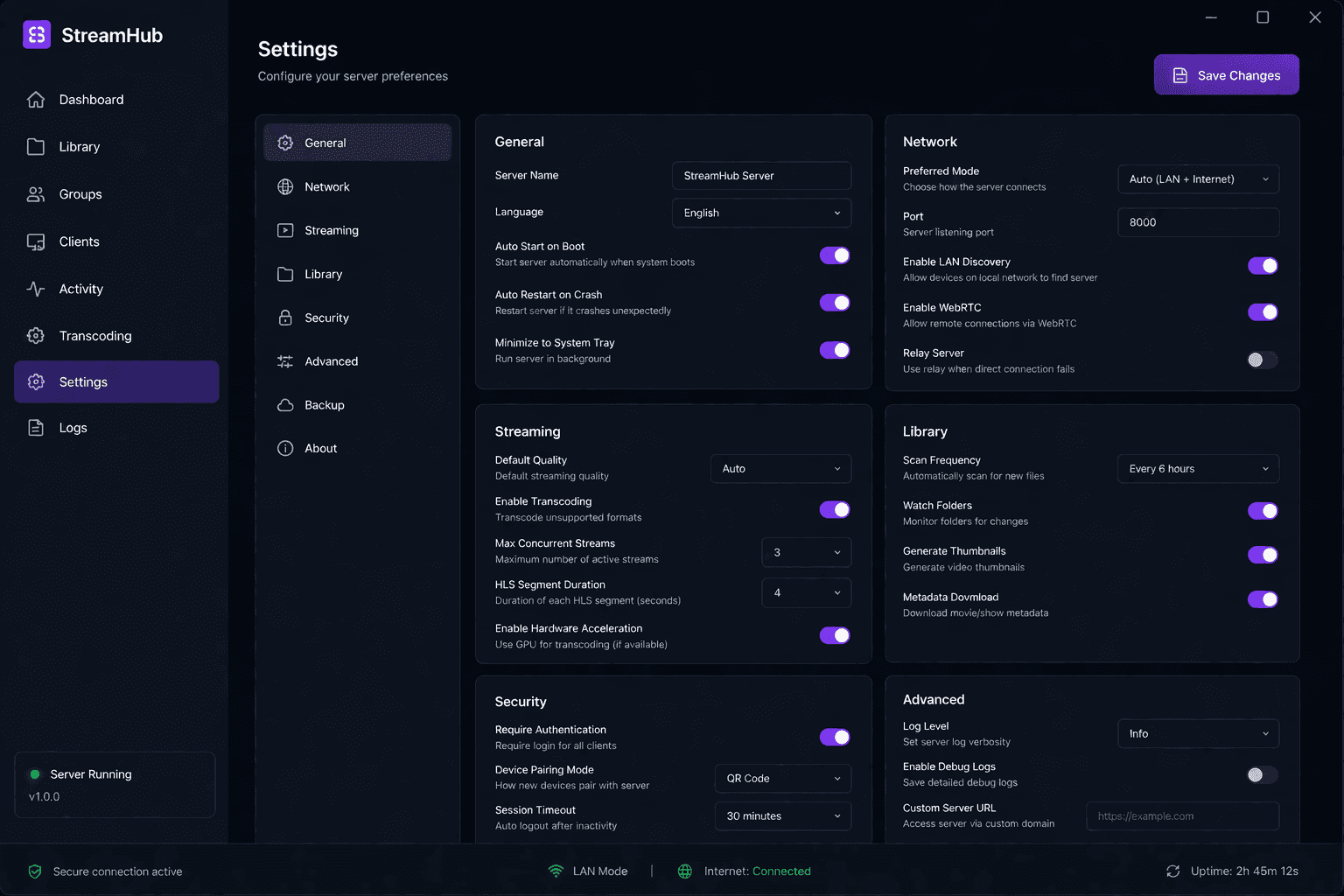Screen dimensions: 1344x896
Task: Expand Session Timeout dropdown
Action: (x=783, y=816)
